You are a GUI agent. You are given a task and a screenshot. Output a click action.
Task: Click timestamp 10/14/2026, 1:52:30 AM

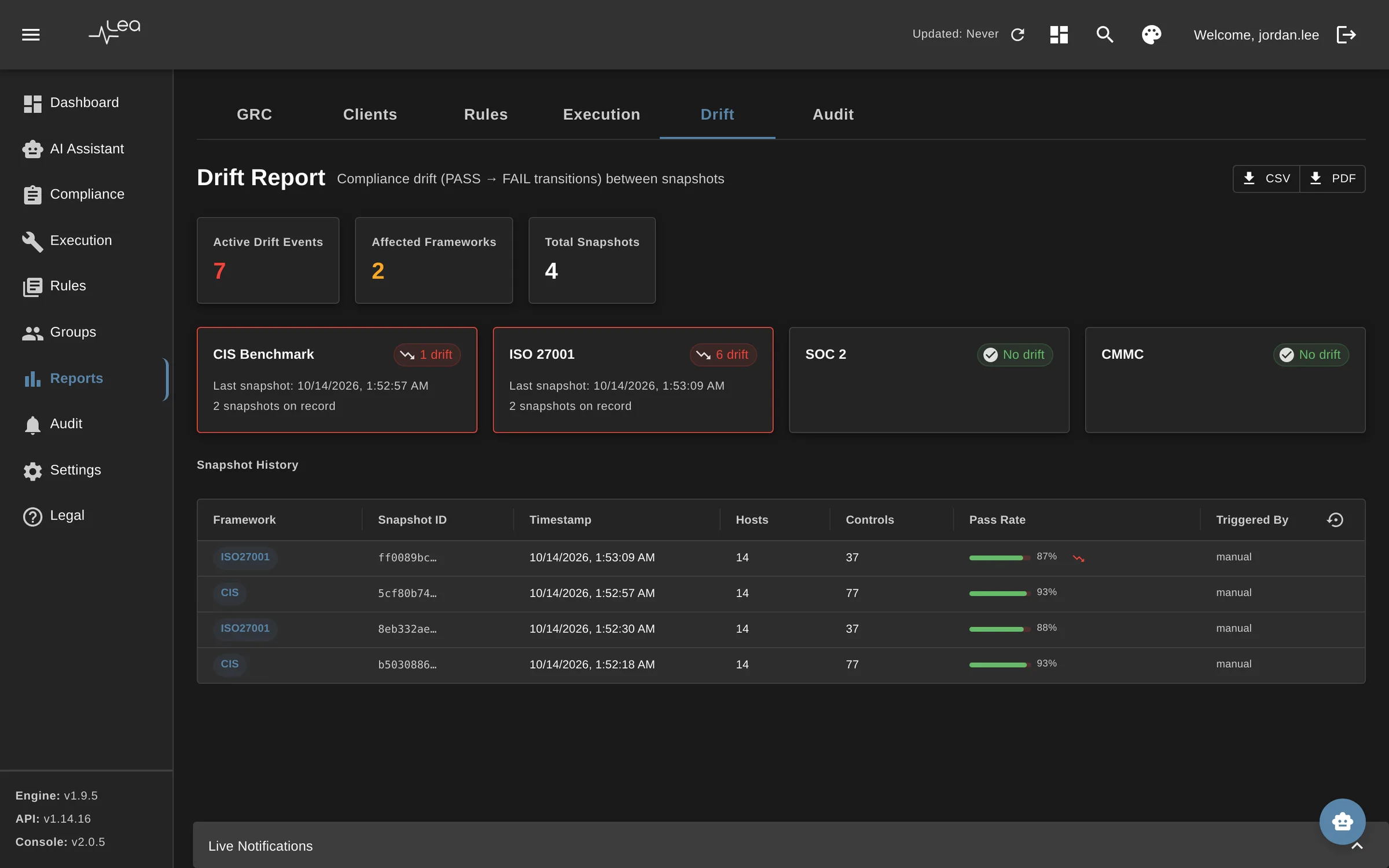pyautogui.click(x=592, y=629)
